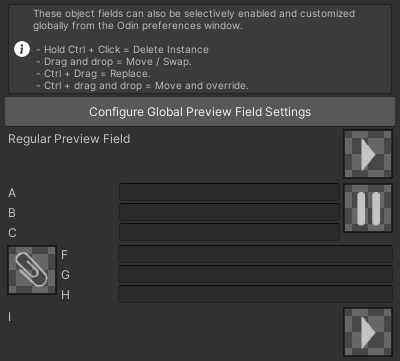This screenshot has width=400, height=361.
Task: Open Configure Global Preview Field Settings
Action: click(200, 112)
